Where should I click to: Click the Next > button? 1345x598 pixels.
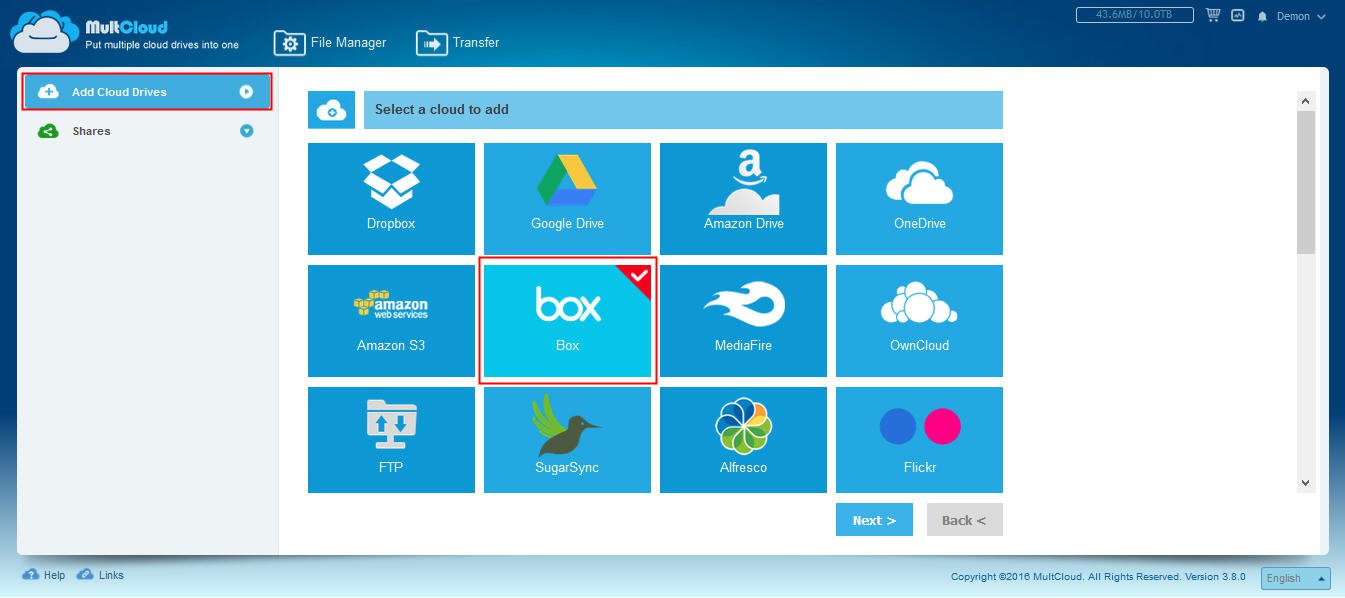(x=874, y=520)
